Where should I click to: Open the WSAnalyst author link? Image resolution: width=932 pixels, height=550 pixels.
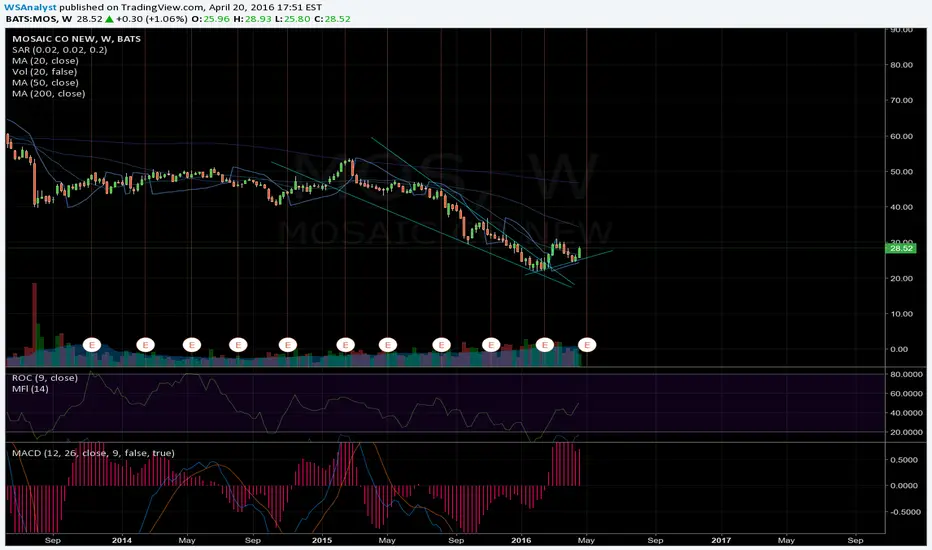tap(30, 7)
